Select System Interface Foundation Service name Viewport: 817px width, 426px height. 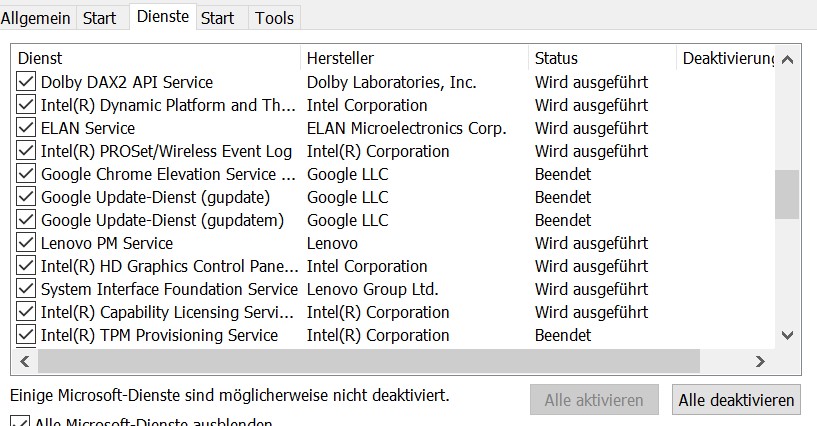(x=169, y=289)
